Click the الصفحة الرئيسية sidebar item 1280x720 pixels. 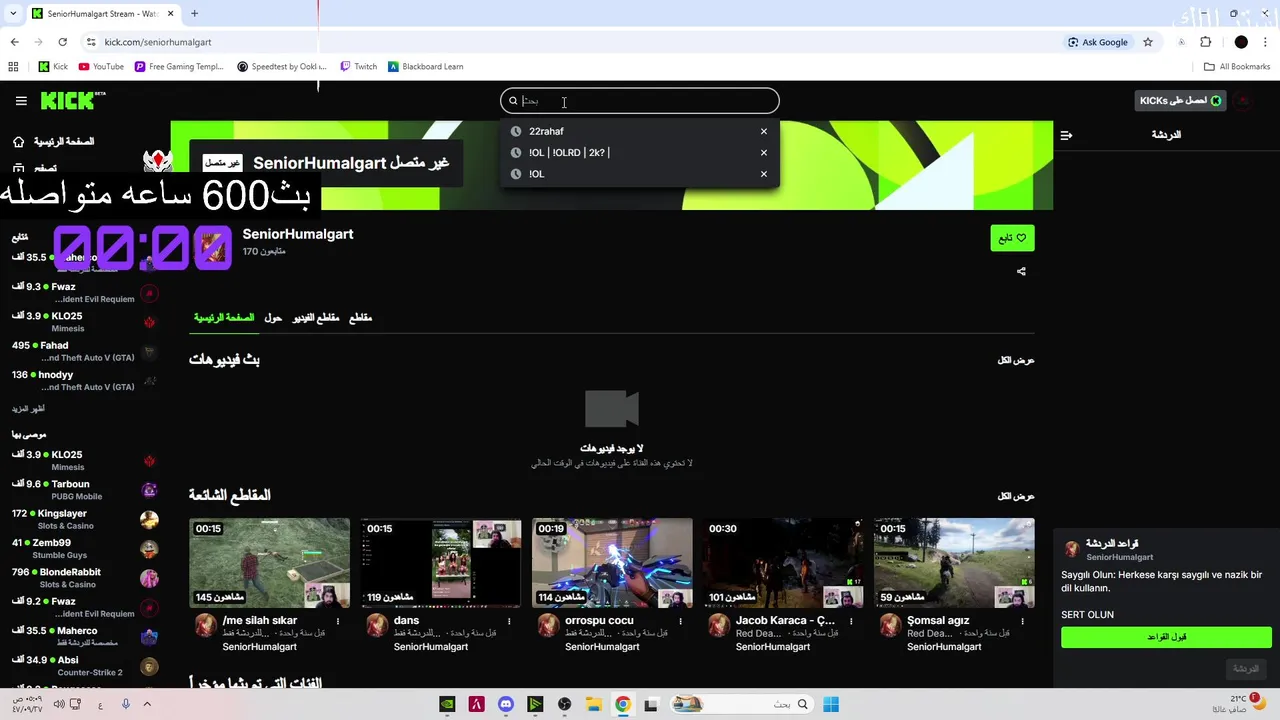pyautogui.click(x=54, y=142)
